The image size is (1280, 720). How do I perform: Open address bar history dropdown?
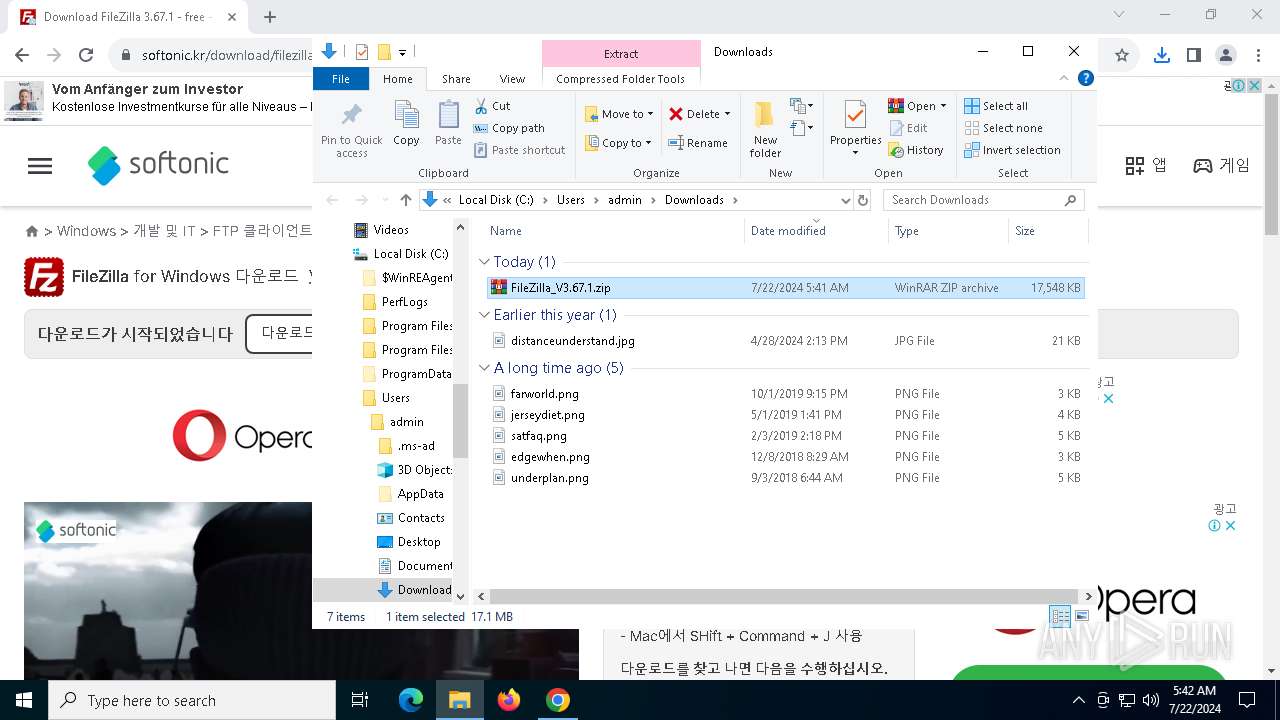tap(845, 200)
